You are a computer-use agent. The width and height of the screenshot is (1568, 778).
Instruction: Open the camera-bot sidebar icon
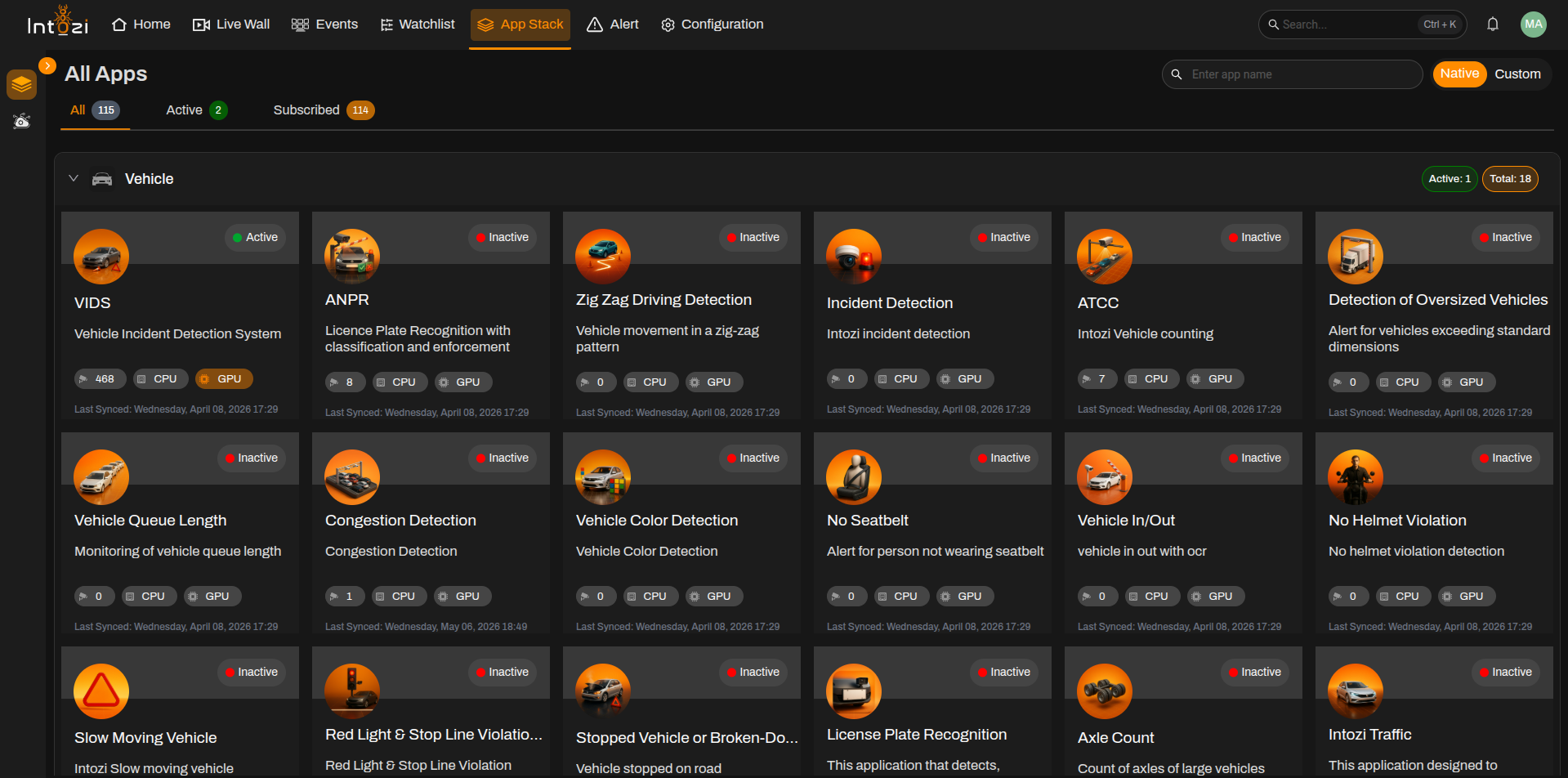pyautogui.click(x=22, y=122)
